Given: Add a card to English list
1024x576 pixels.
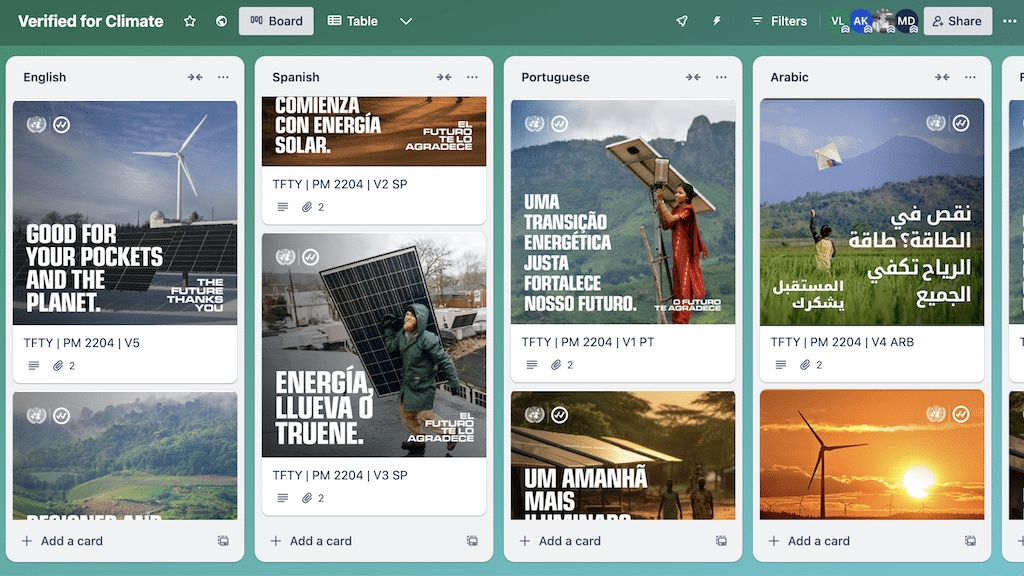Looking at the screenshot, I should coord(62,541).
